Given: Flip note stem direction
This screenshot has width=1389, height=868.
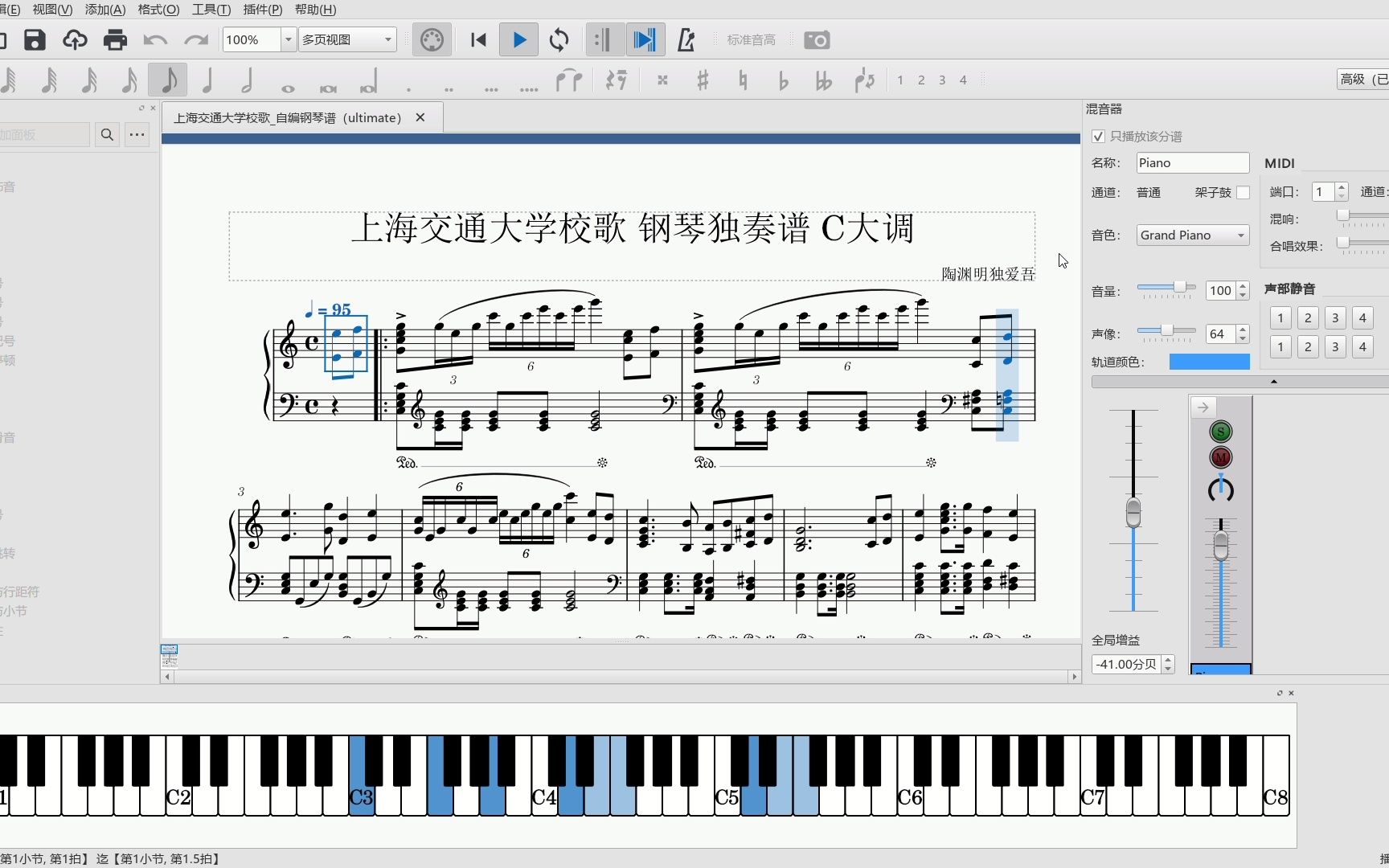Looking at the screenshot, I should [864, 80].
